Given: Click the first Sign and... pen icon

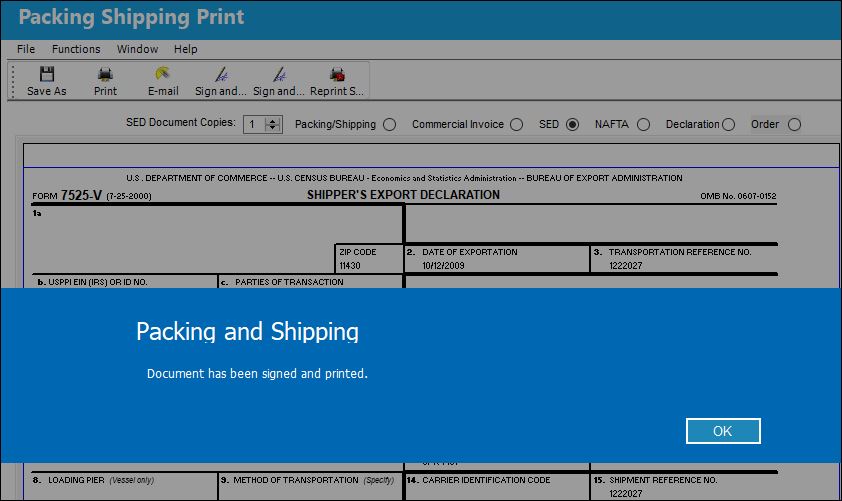Looking at the screenshot, I should (221, 74).
